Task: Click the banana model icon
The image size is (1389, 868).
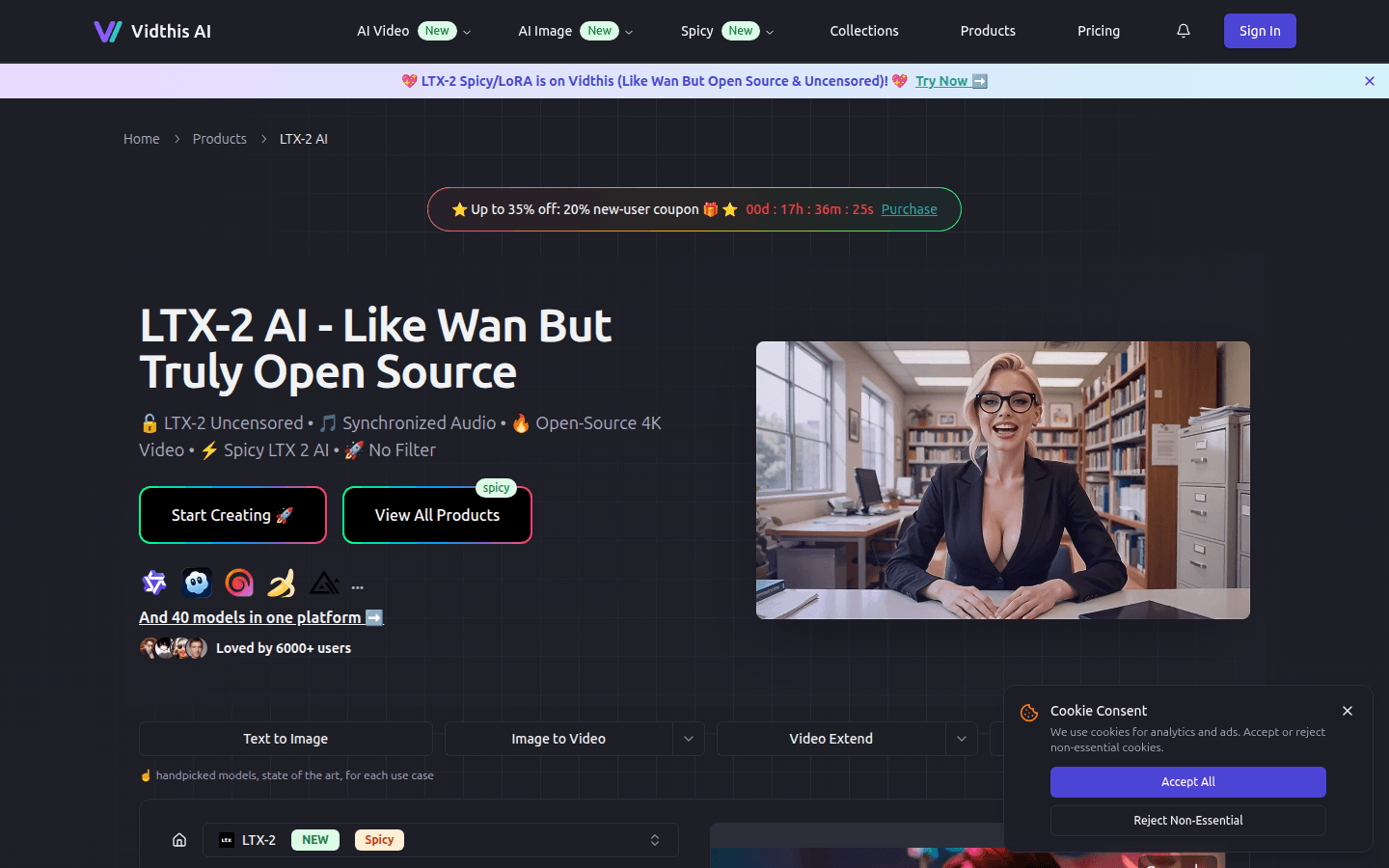Action: pyautogui.click(x=282, y=583)
